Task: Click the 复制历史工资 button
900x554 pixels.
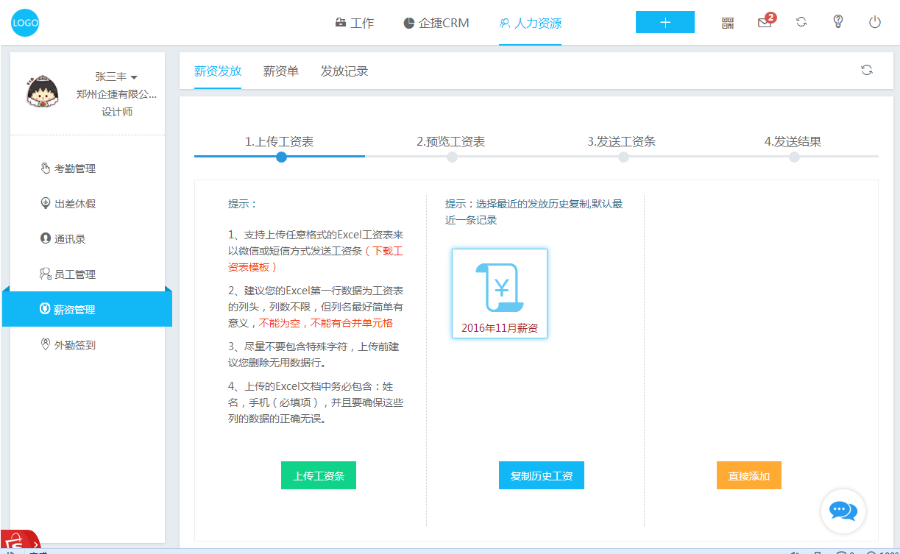Action: pyautogui.click(x=541, y=475)
